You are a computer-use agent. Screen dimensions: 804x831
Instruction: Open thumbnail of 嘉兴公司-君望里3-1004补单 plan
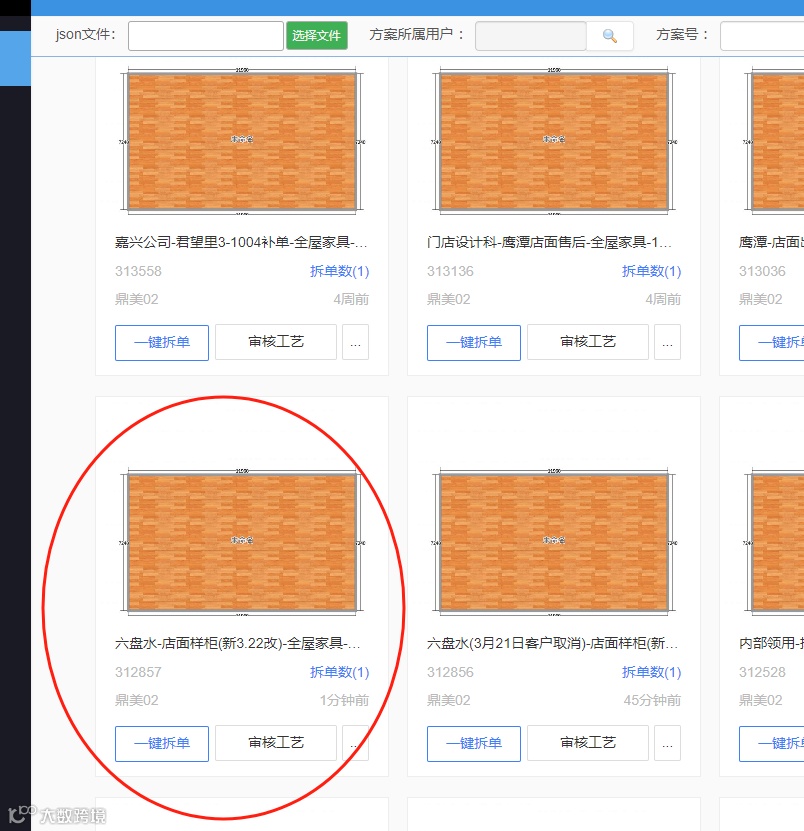pyautogui.click(x=242, y=142)
